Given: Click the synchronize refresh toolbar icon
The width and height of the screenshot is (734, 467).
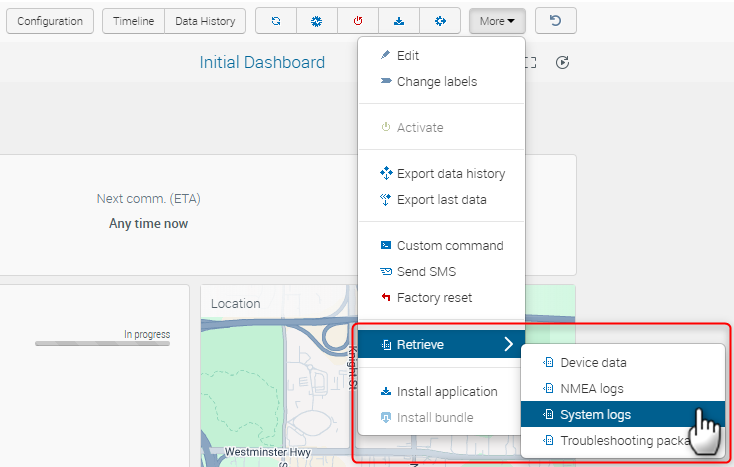Looking at the screenshot, I should point(276,21).
